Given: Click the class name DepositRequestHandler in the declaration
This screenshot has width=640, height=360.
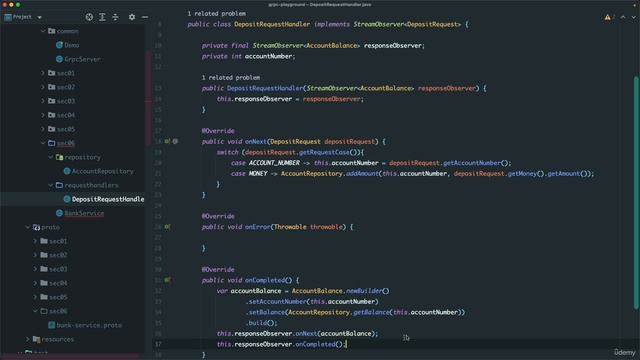Looking at the screenshot, I should coord(272,24).
